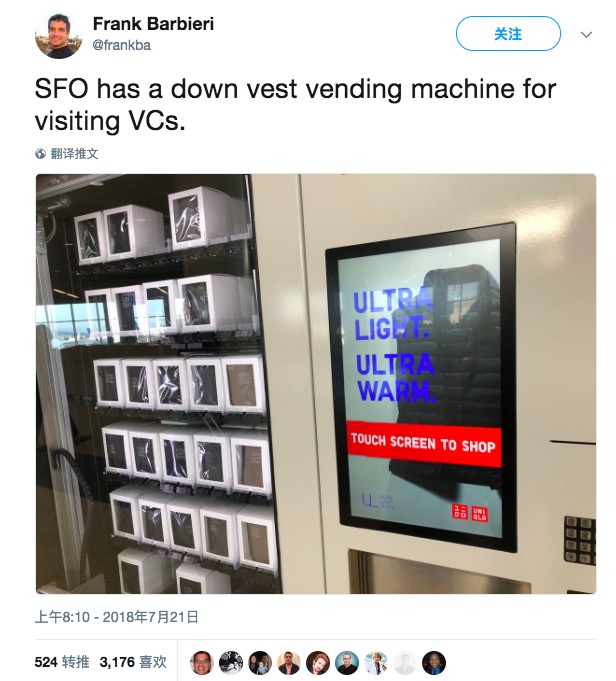Screen dimensions: 616x681
Task: Open the faded gray default liker avatar
Action: (x=405, y=662)
